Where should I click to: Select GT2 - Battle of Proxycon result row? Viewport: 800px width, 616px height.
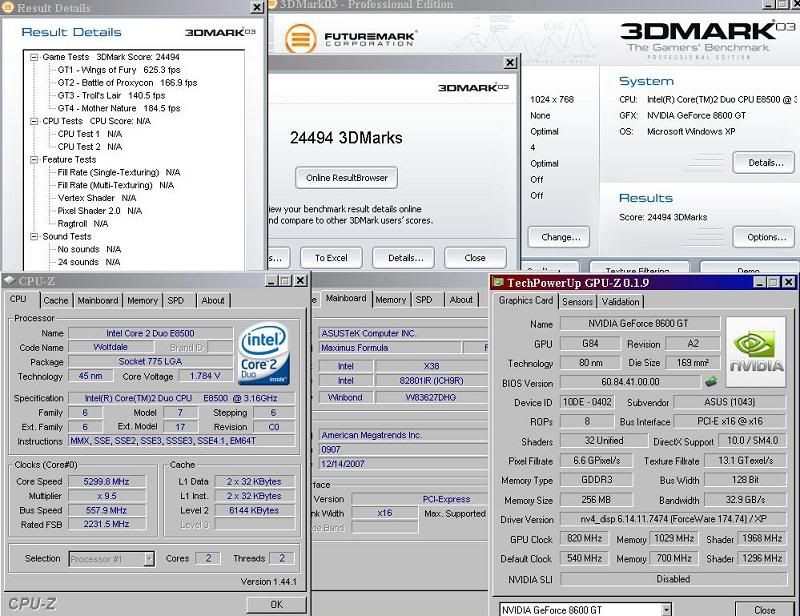click(127, 83)
